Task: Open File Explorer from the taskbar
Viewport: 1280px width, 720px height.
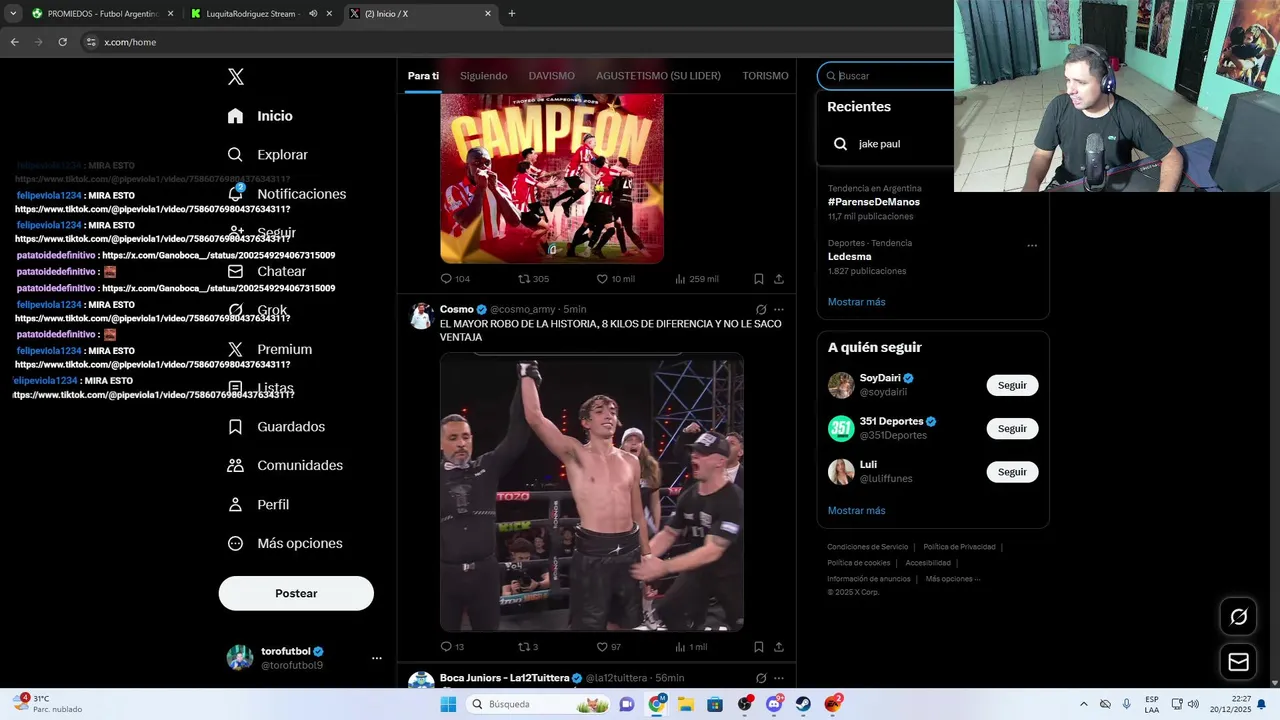Action: (686, 704)
